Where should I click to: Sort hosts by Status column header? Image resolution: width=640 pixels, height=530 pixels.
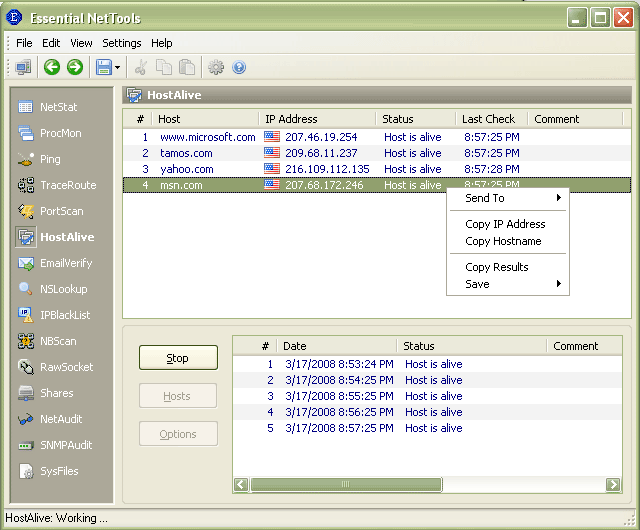(x=416, y=119)
